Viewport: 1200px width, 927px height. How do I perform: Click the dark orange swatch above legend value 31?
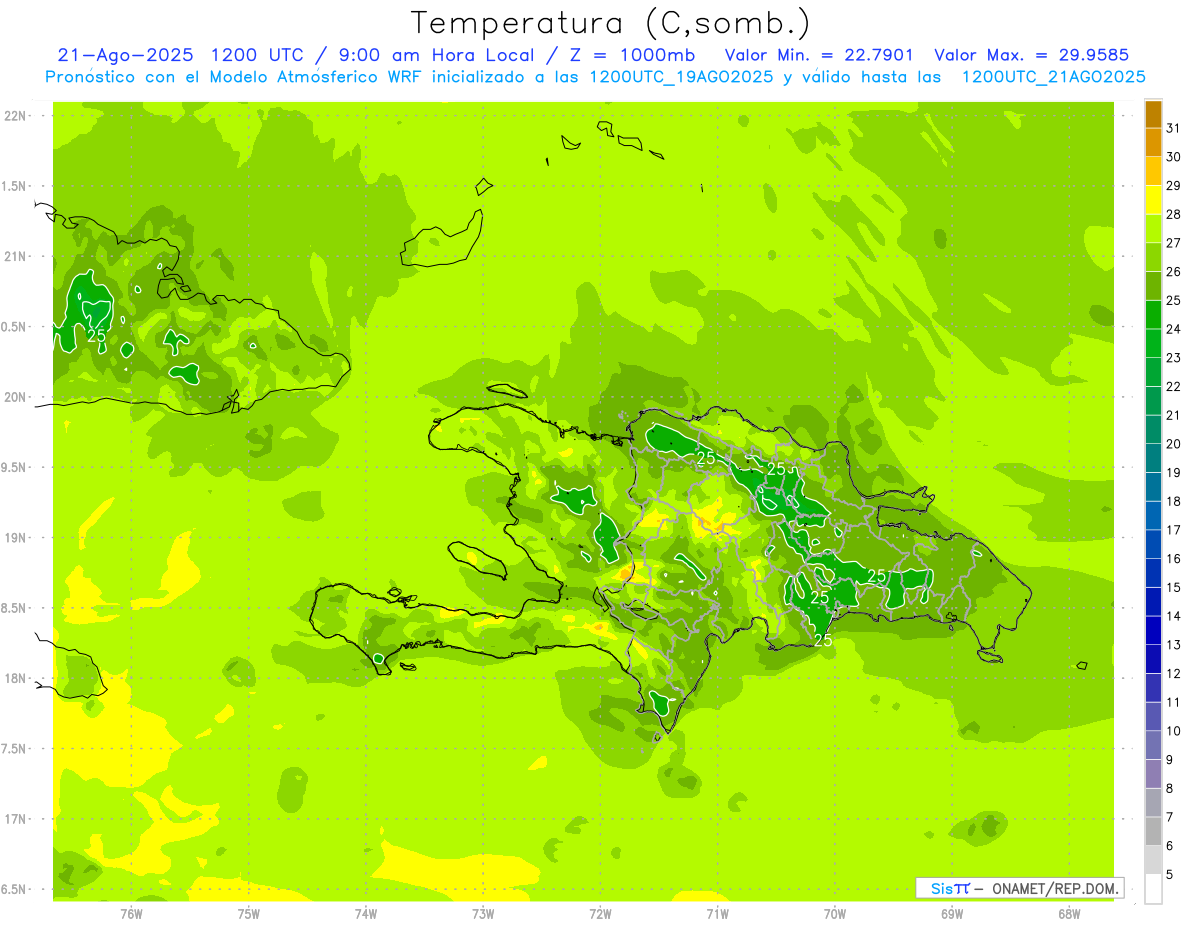(1153, 114)
